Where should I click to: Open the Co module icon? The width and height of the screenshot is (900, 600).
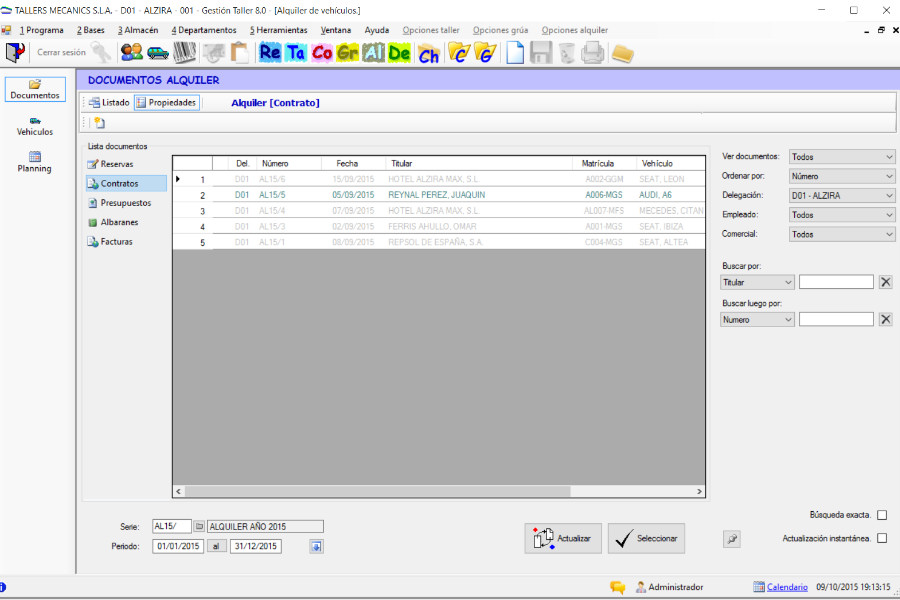tap(322, 53)
